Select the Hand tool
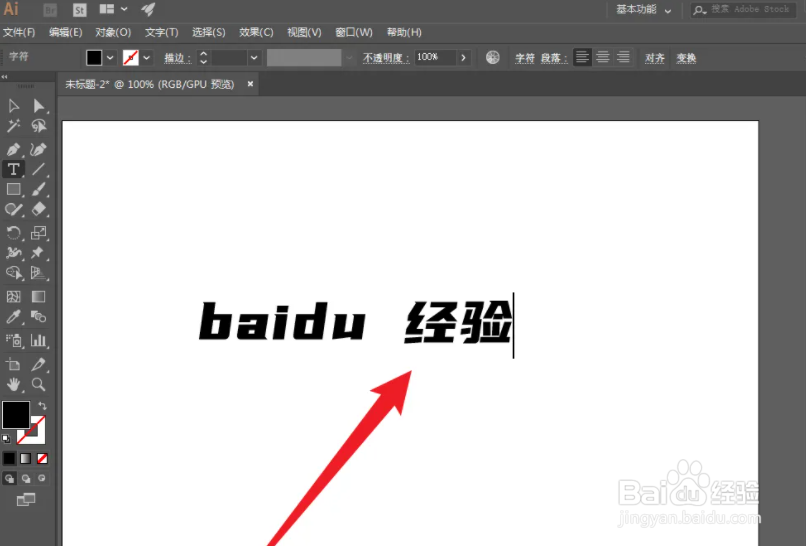 (x=14, y=385)
